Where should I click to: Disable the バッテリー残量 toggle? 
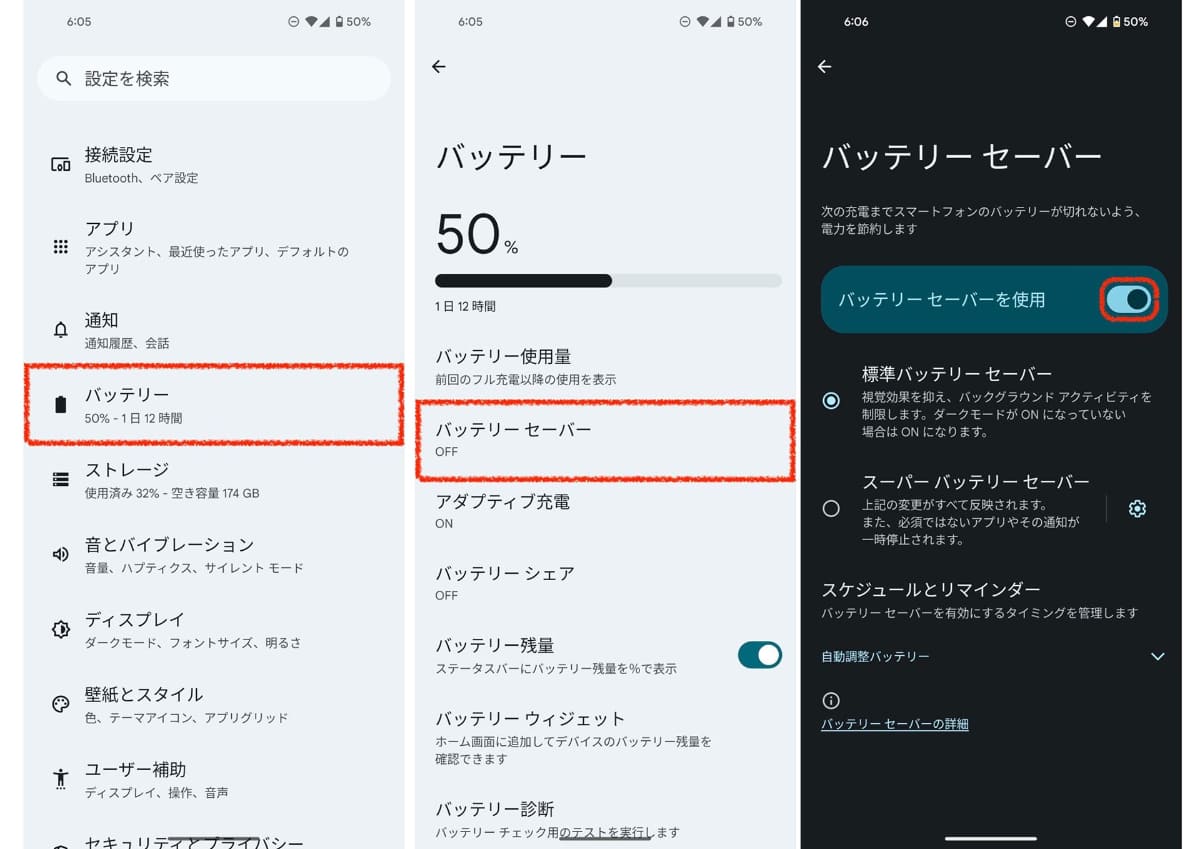tap(759, 655)
